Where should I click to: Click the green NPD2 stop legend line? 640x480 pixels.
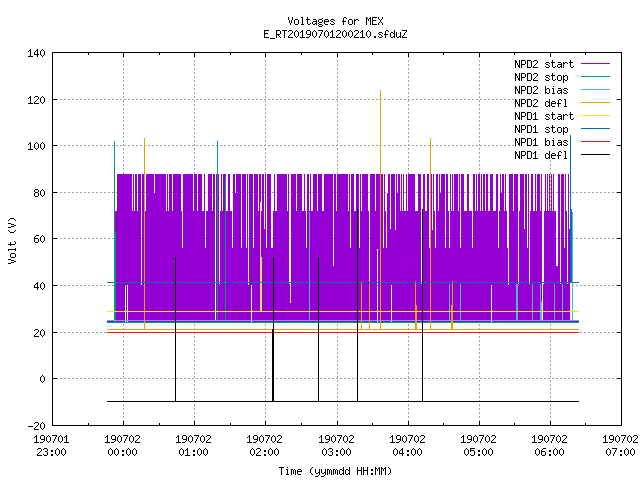click(595, 77)
